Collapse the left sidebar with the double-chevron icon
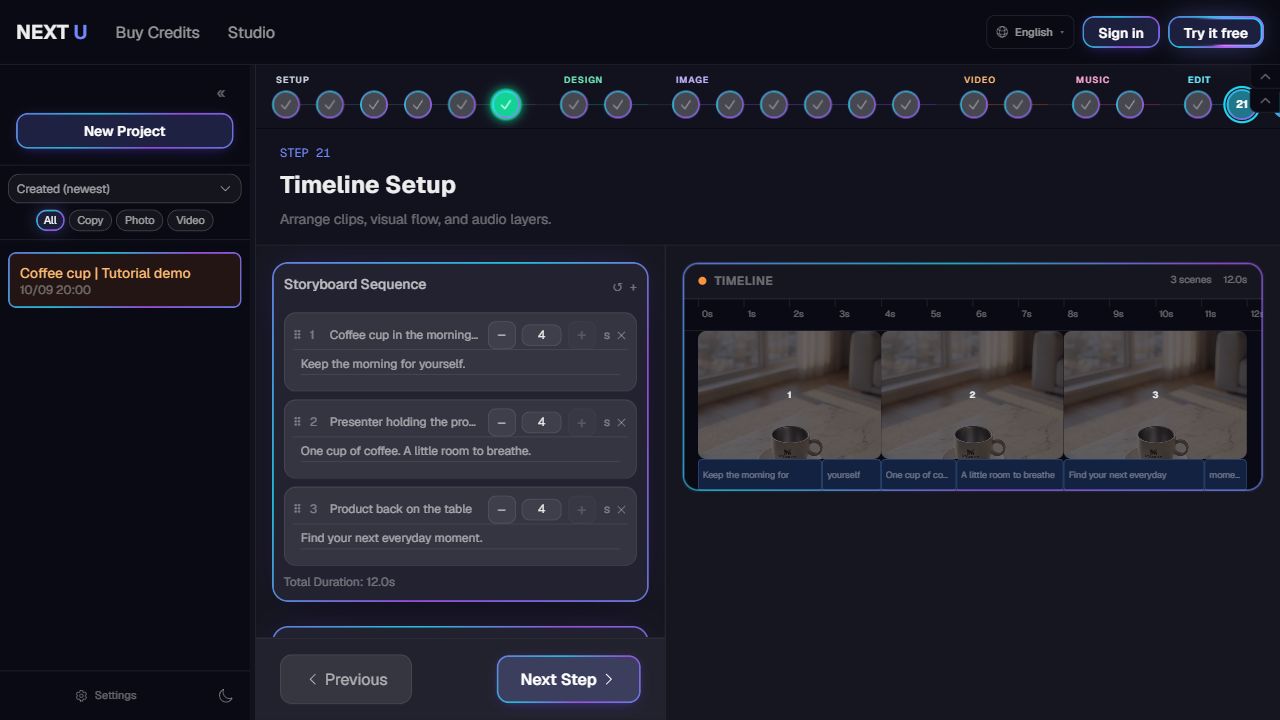The height and width of the screenshot is (720, 1280). [x=221, y=93]
